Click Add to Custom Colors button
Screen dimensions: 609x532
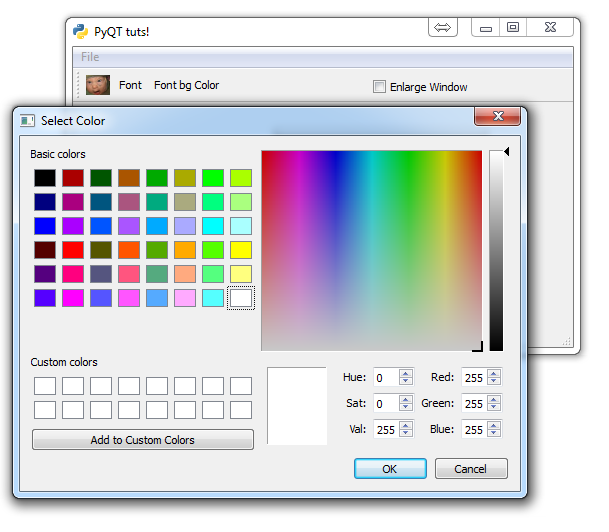click(142, 440)
